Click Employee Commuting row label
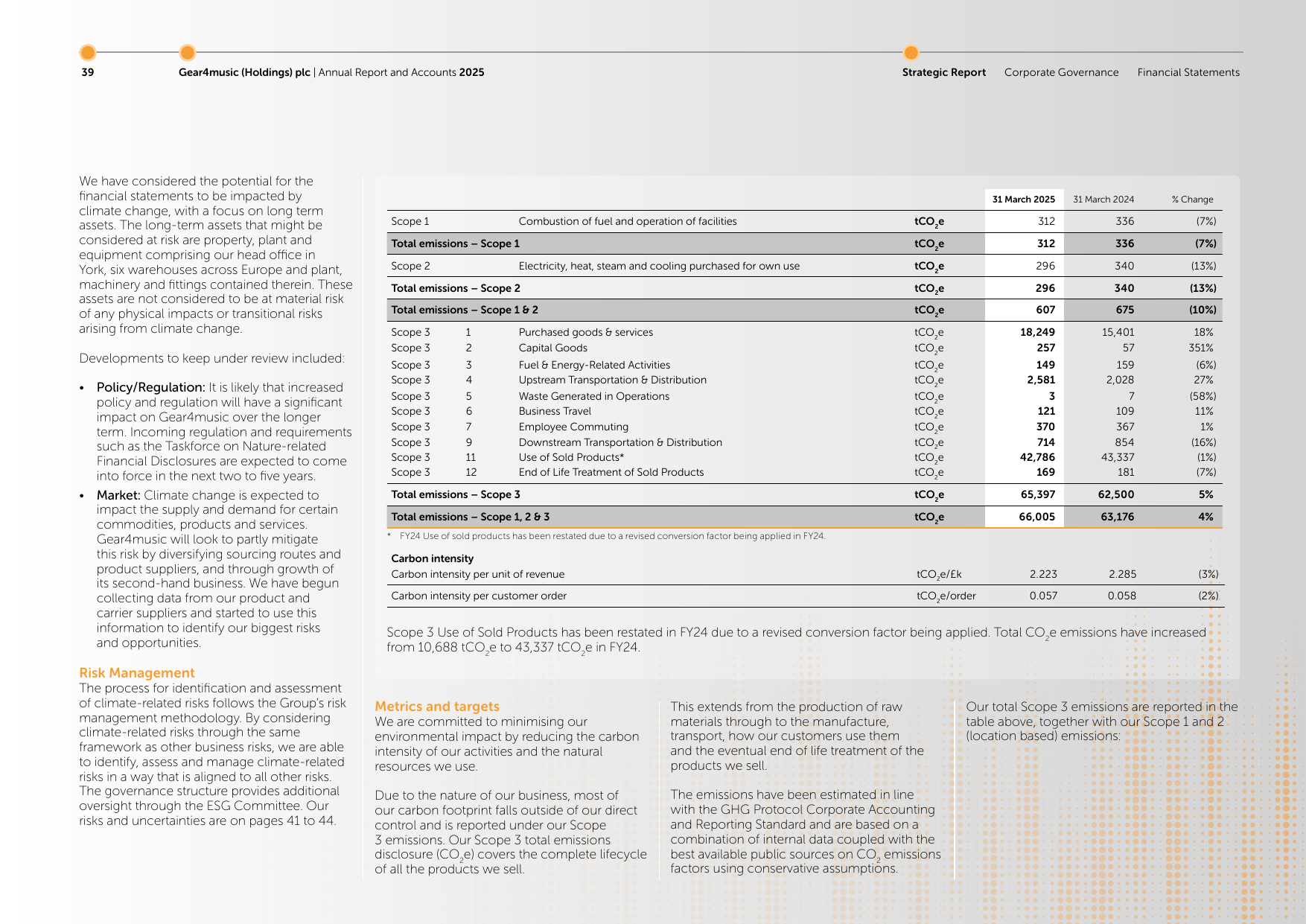 (x=573, y=427)
